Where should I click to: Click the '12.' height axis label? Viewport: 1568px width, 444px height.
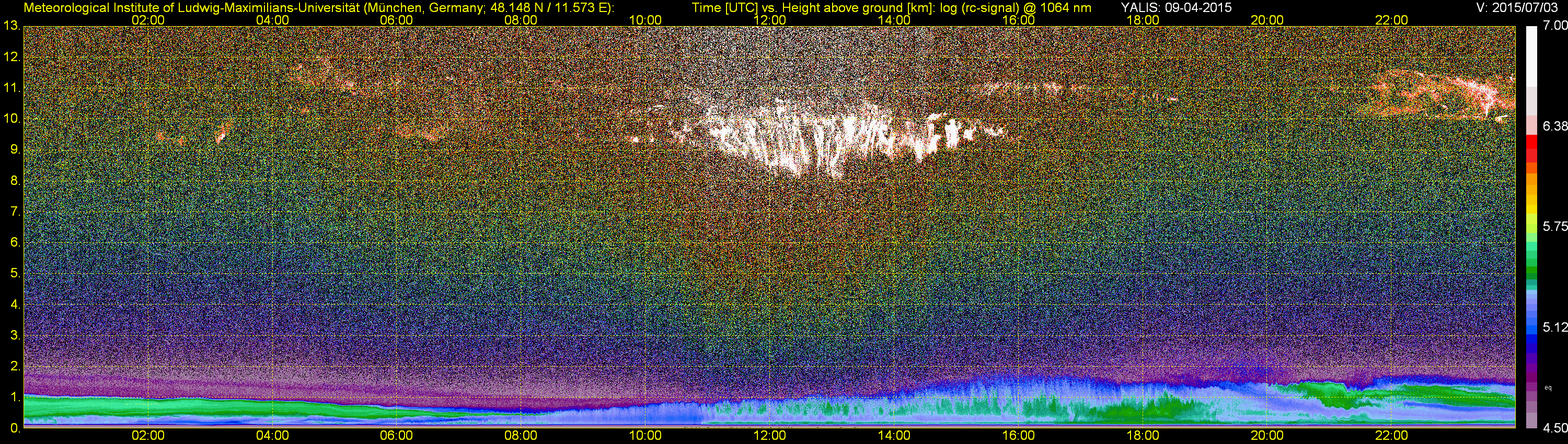11,57
